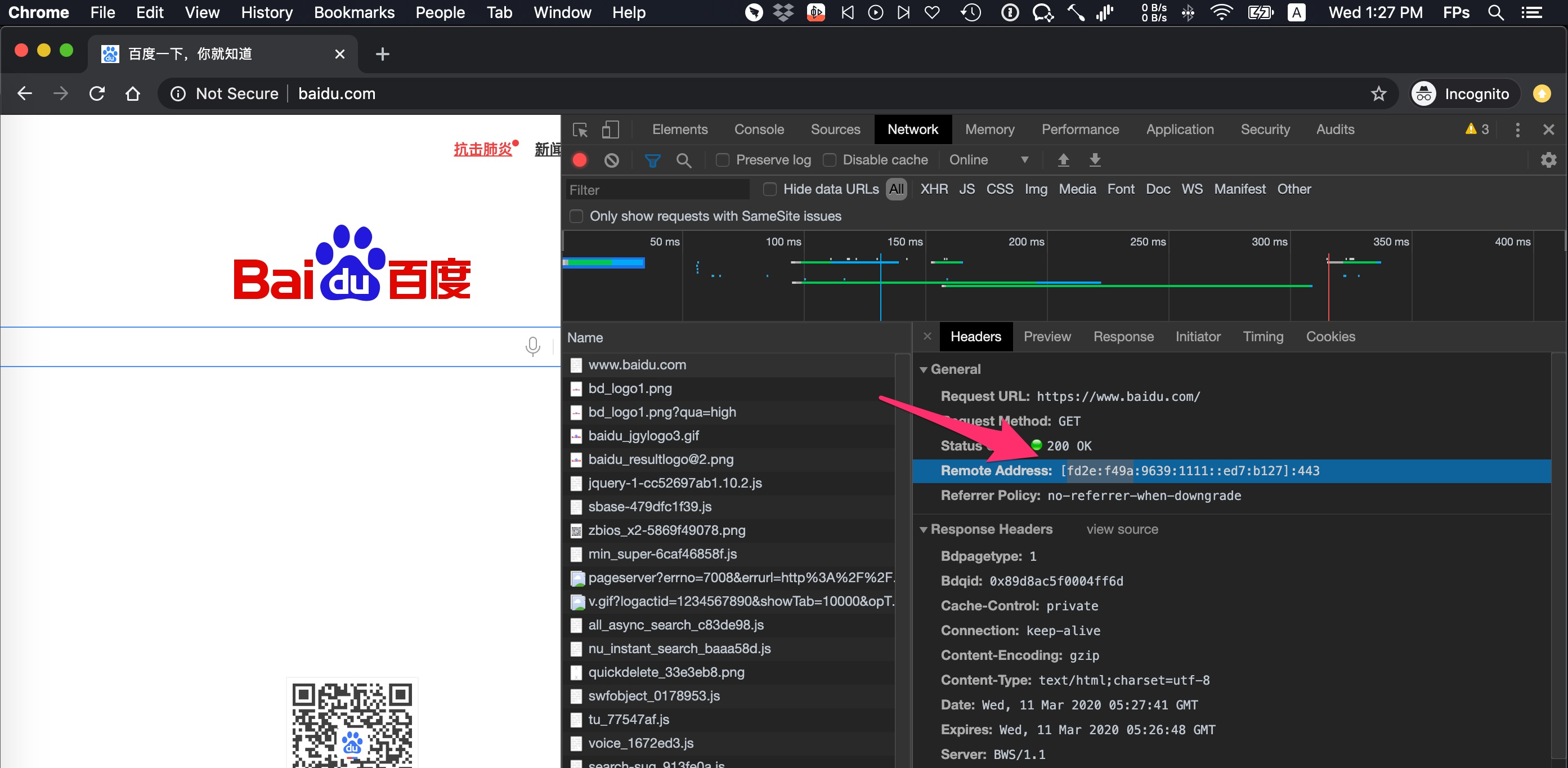1568x768 pixels.
Task: Open network search magnifier icon
Action: pyautogui.click(x=684, y=160)
